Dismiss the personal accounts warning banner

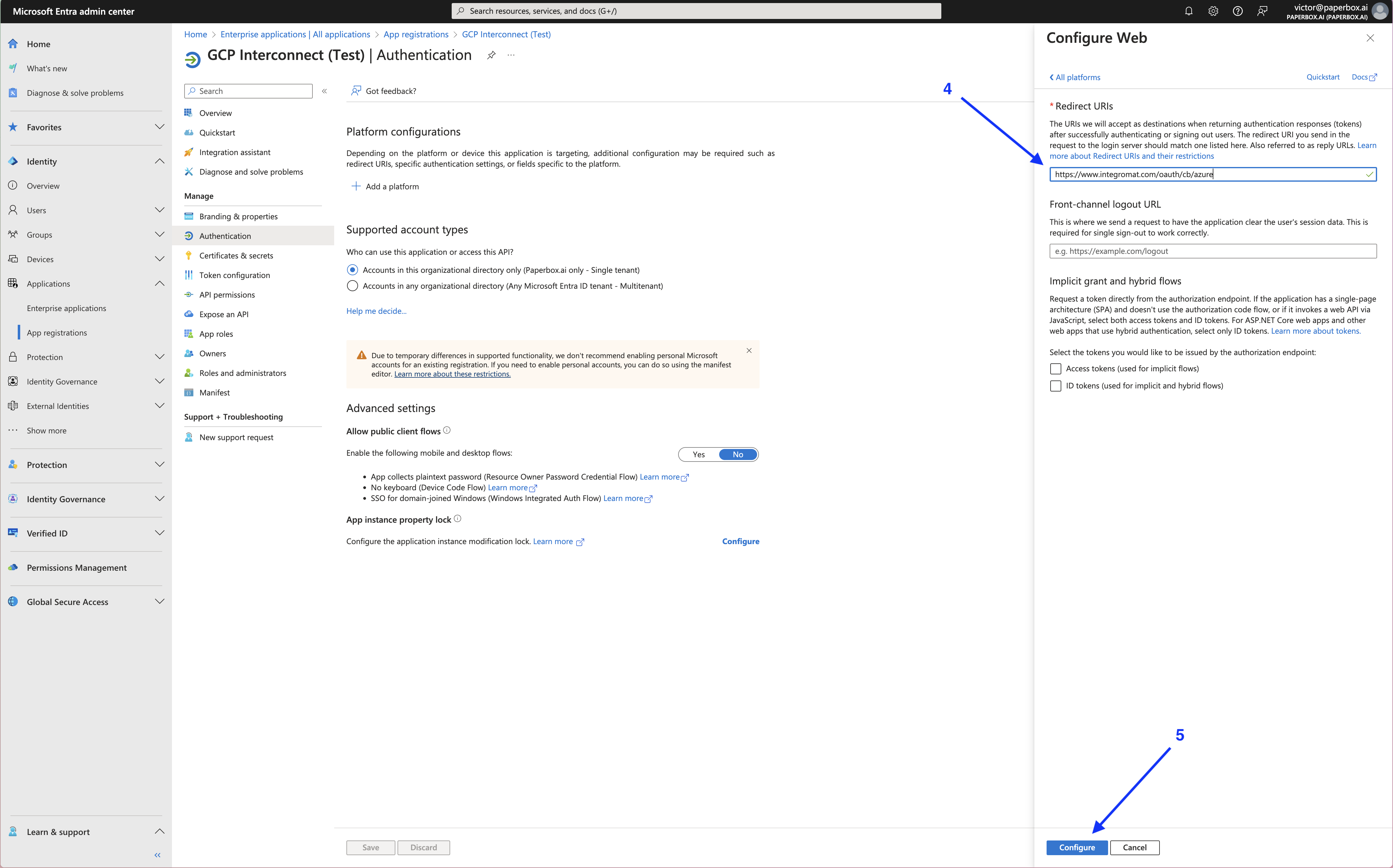click(x=749, y=350)
